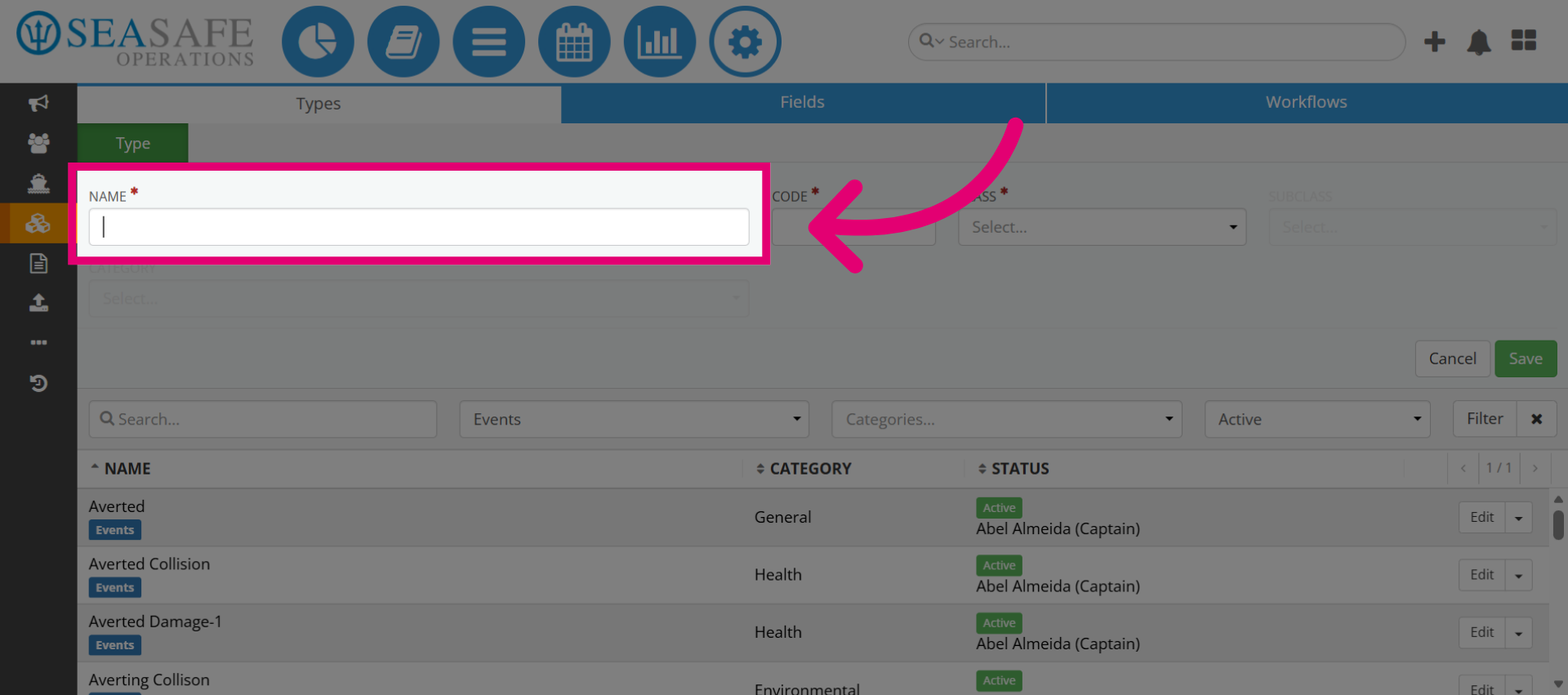This screenshot has width=1568, height=695.
Task: Click the SeaSafe Operations logo
Action: [136, 39]
